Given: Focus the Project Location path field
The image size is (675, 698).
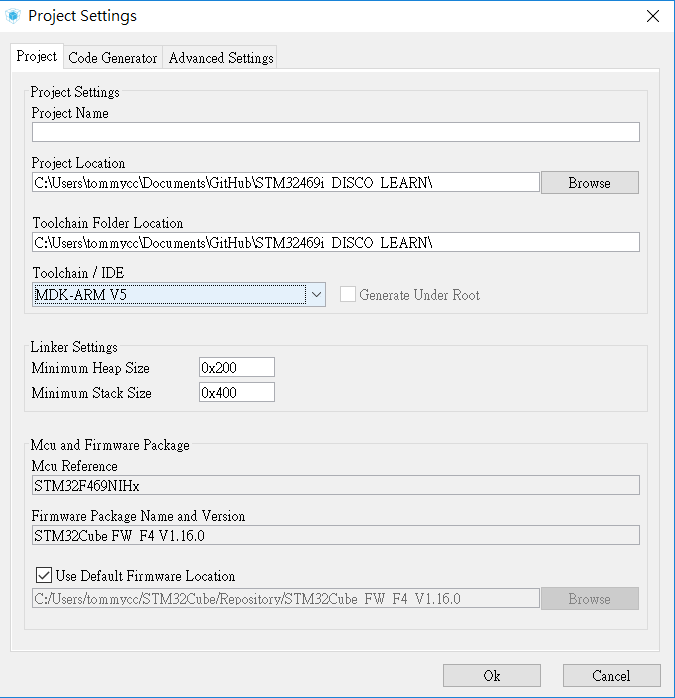Looking at the screenshot, I should tap(286, 182).
